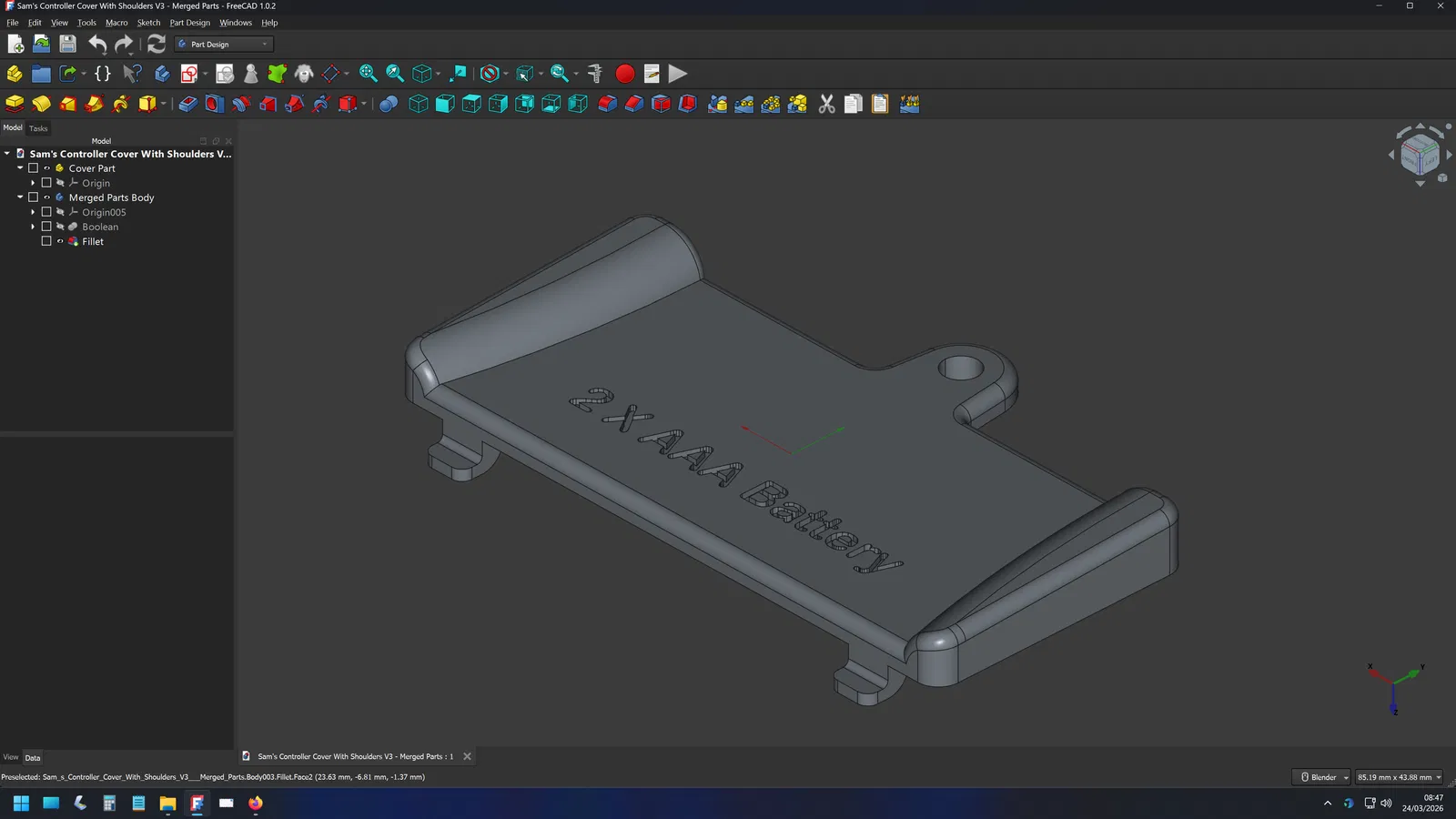This screenshot has width=1456, height=819.
Task: Create a new document with the New icon
Action: (15, 44)
